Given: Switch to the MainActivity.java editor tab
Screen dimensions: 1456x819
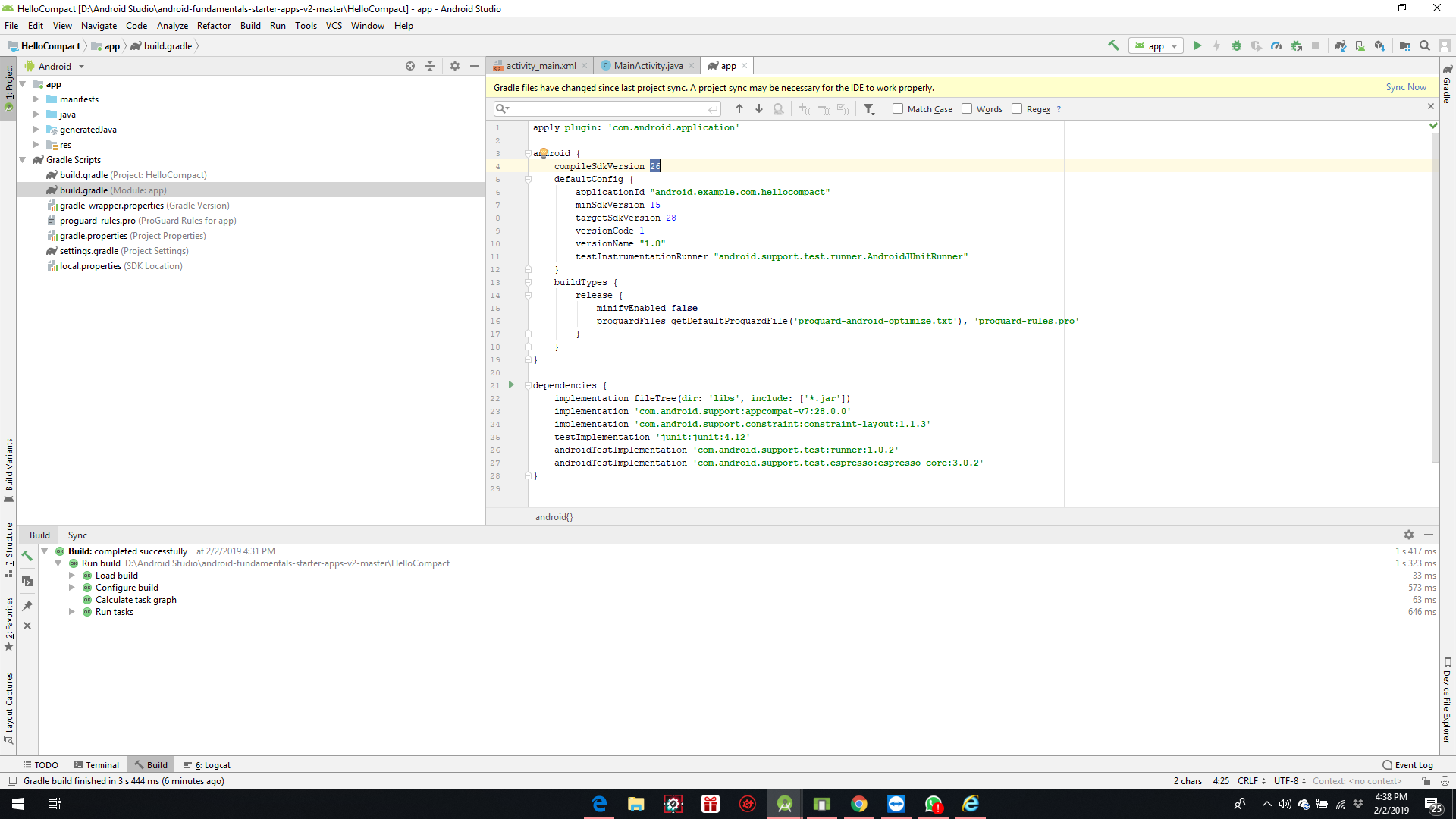Looking at the screenshot, I should point(648,66).
